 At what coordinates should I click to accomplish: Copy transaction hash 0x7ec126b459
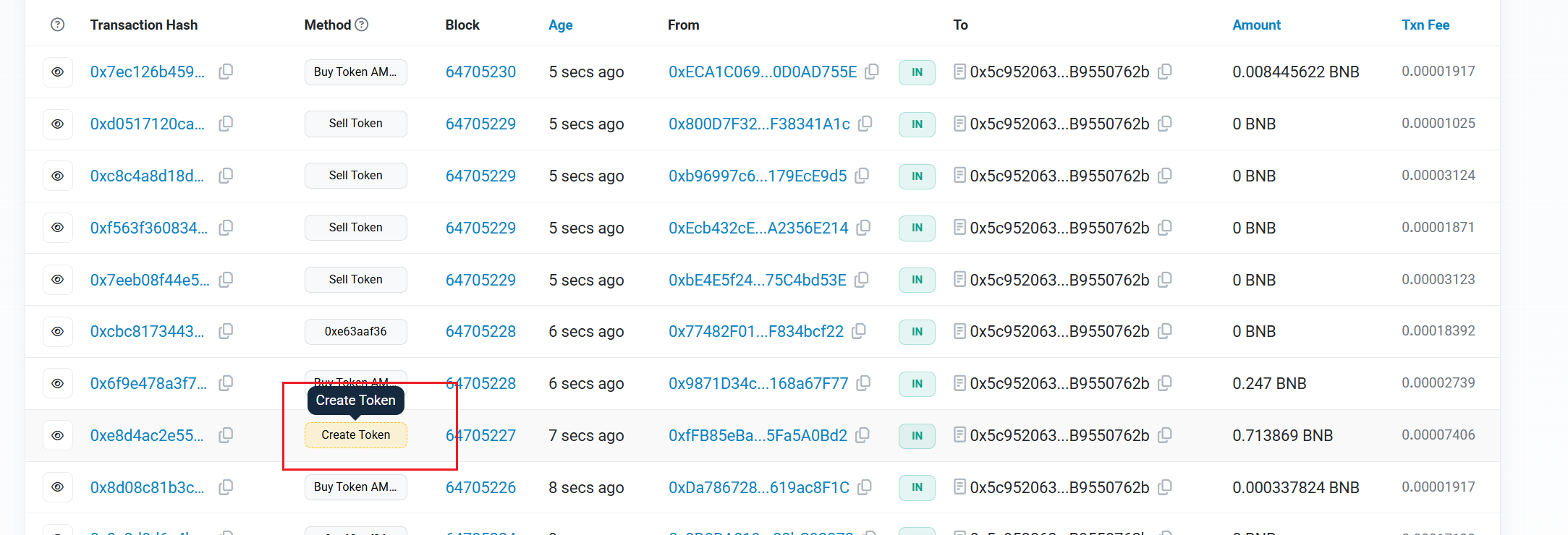pos(226,72)
